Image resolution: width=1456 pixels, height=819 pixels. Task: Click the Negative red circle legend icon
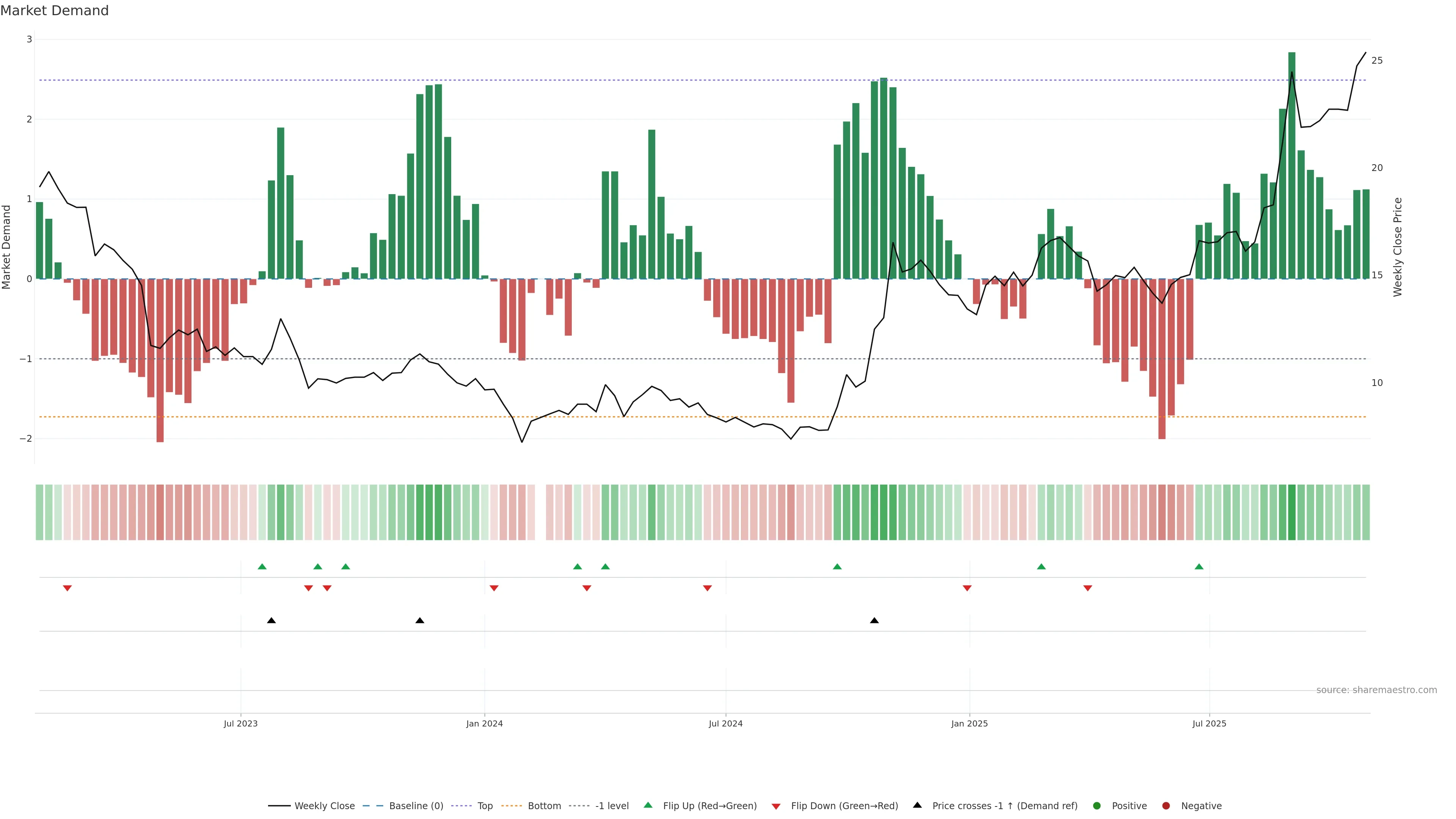pos(1166,806)
